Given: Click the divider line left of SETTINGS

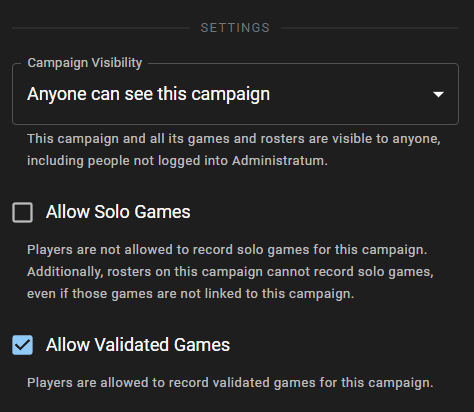Looking at the screenshot, I should pyautogui.click(x=101, y=28).
